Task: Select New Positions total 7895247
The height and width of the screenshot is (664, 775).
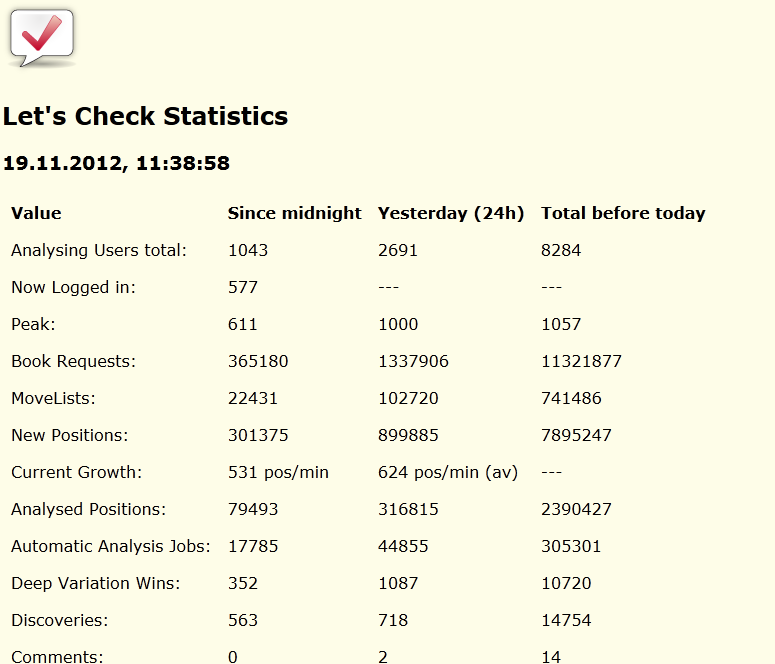Action: [x=576, y=436]
